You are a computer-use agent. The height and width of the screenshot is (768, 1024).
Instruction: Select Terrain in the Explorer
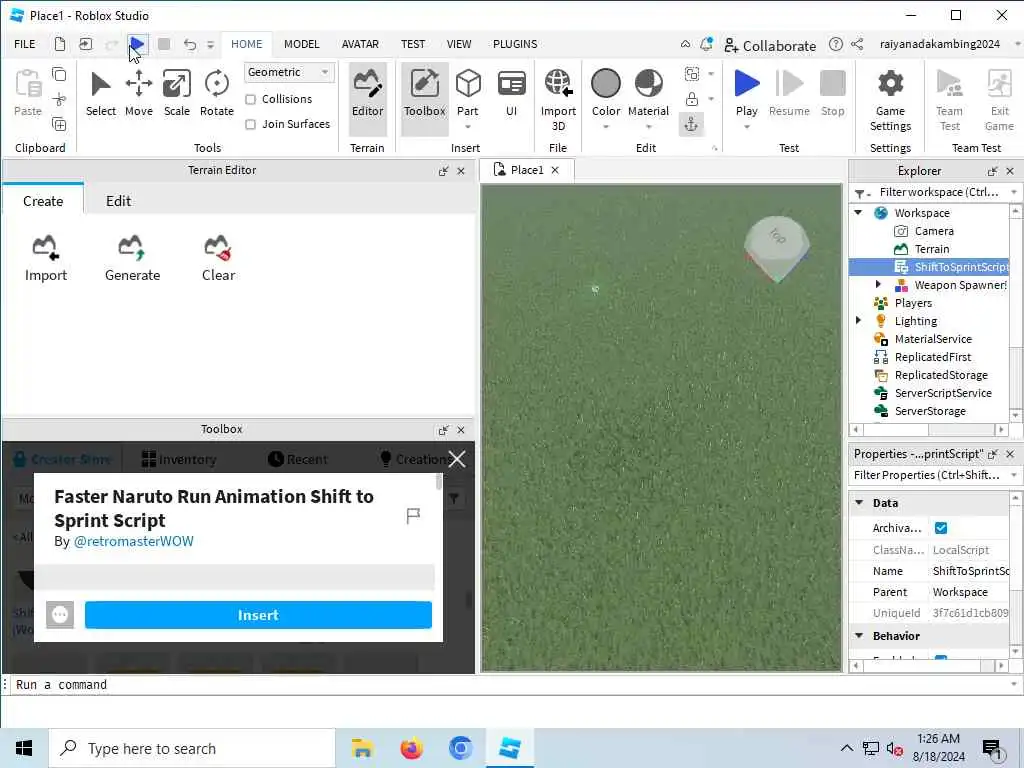(932, 249)
